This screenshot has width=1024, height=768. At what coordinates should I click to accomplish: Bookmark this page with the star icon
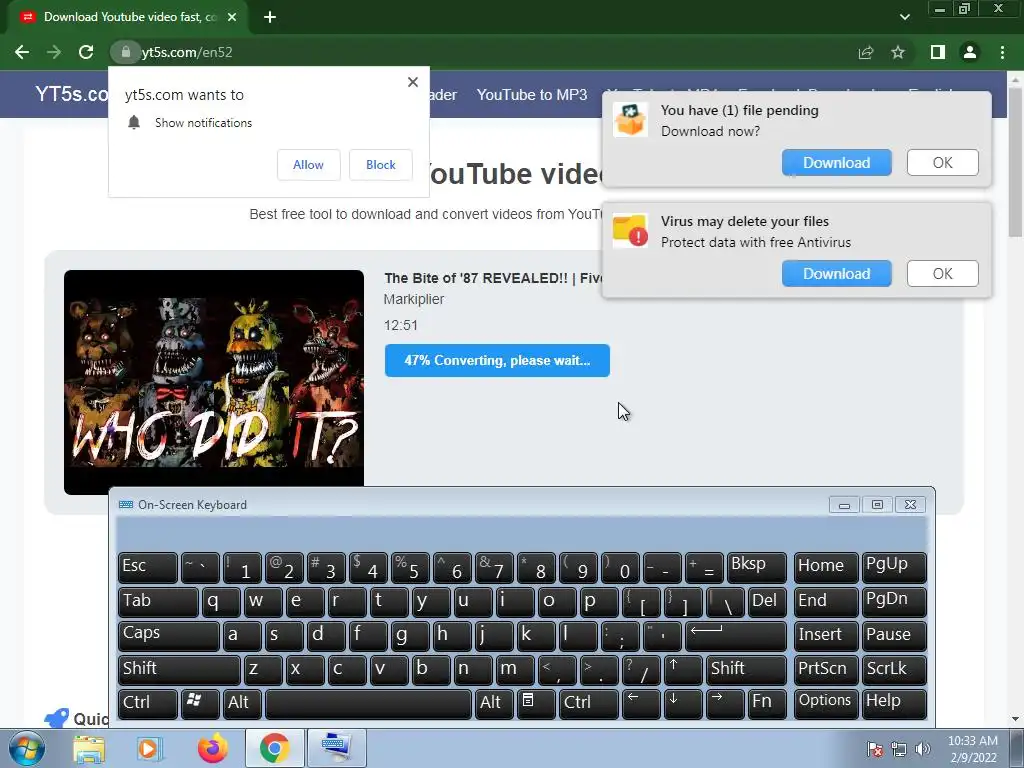coord(898,52)
